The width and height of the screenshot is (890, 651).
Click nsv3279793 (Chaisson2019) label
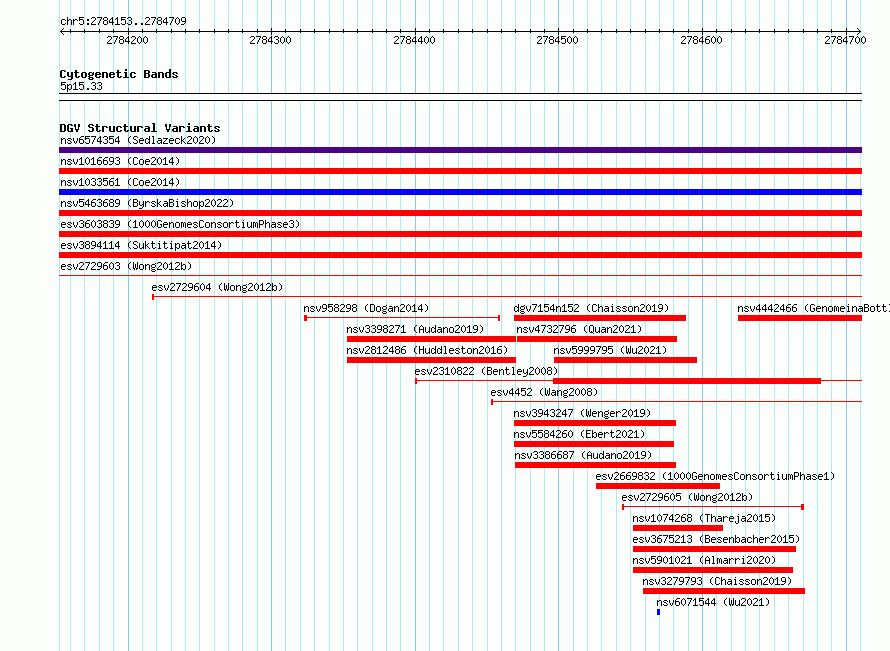(716, 581)
